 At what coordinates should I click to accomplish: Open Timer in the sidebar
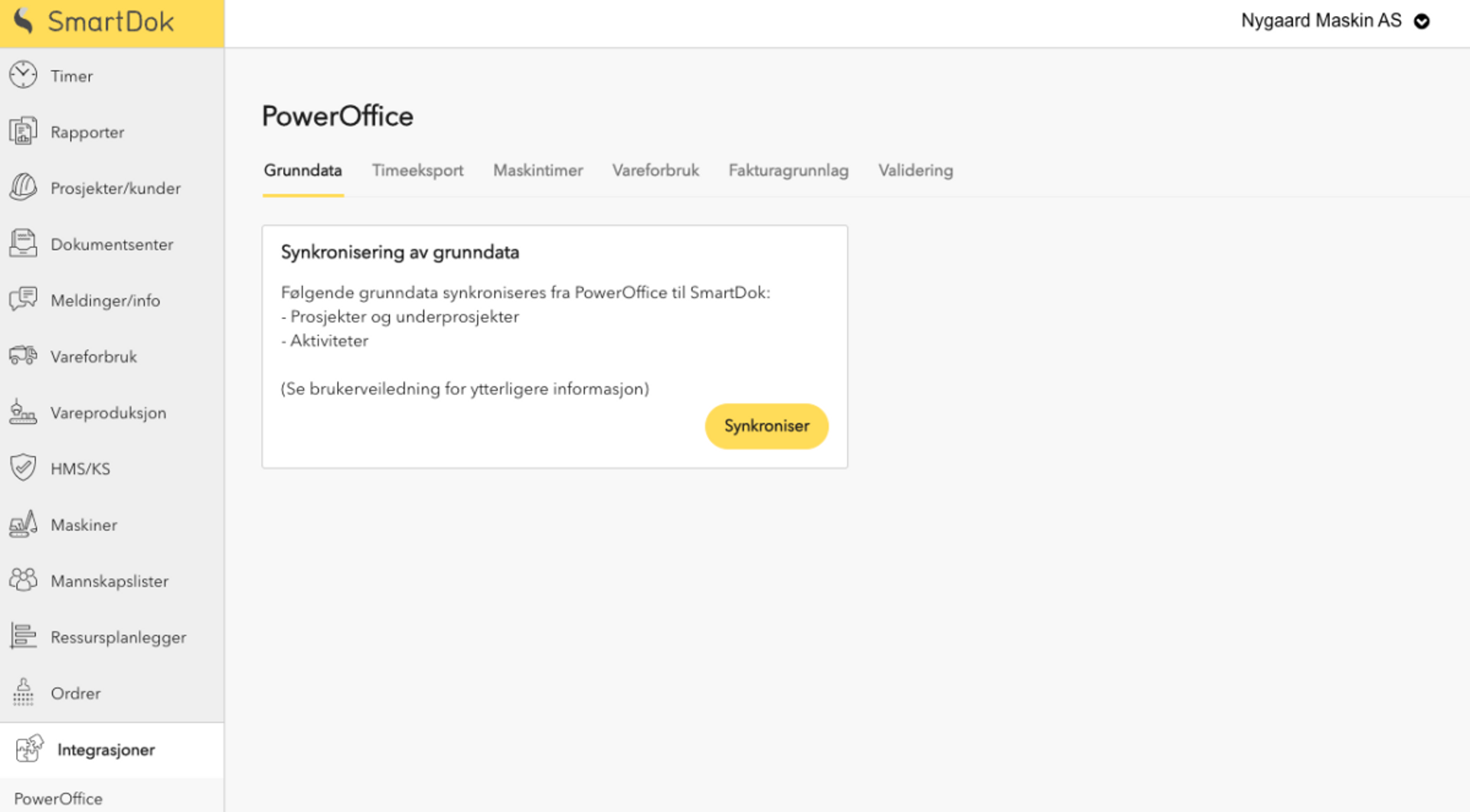coord(112,76)
